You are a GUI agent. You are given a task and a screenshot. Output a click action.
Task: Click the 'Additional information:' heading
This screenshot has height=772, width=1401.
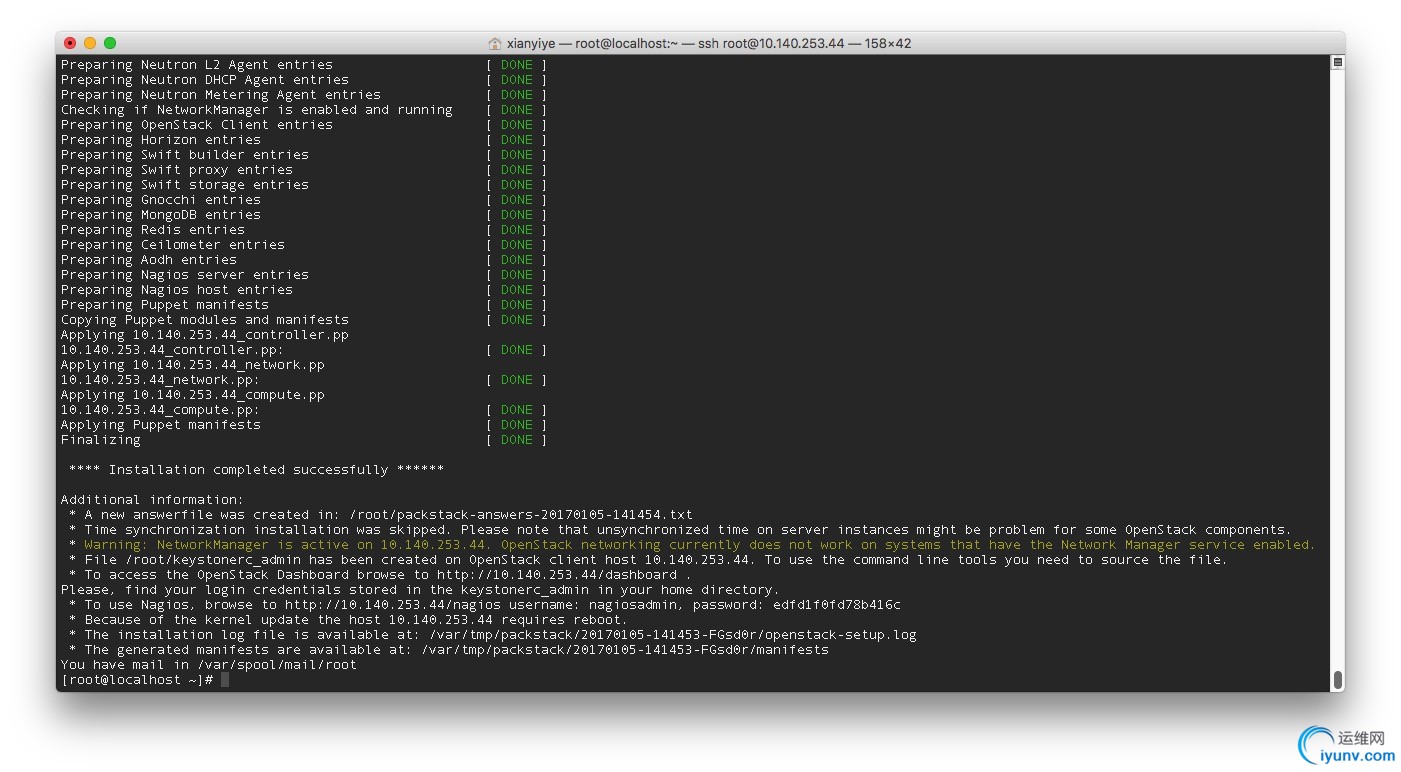coord(152,500)
